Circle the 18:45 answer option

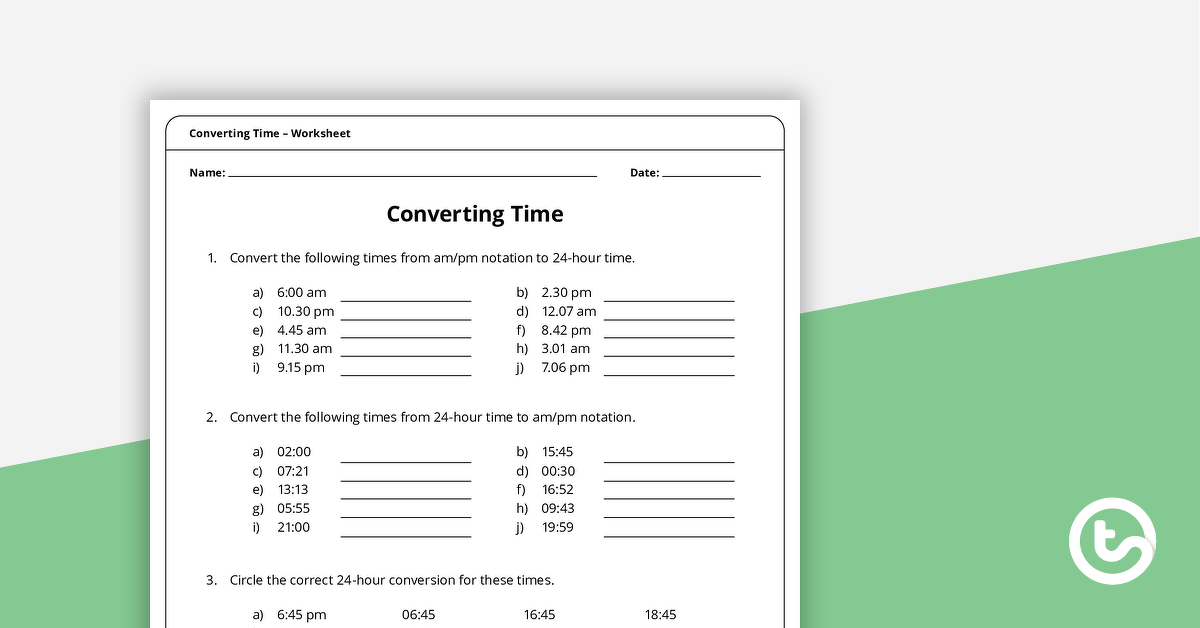(x=660, y=615)
